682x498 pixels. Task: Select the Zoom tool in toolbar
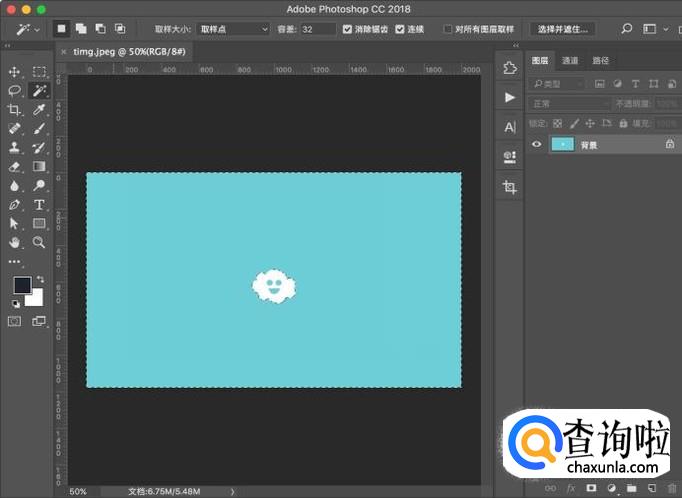[x=39, y=242]
